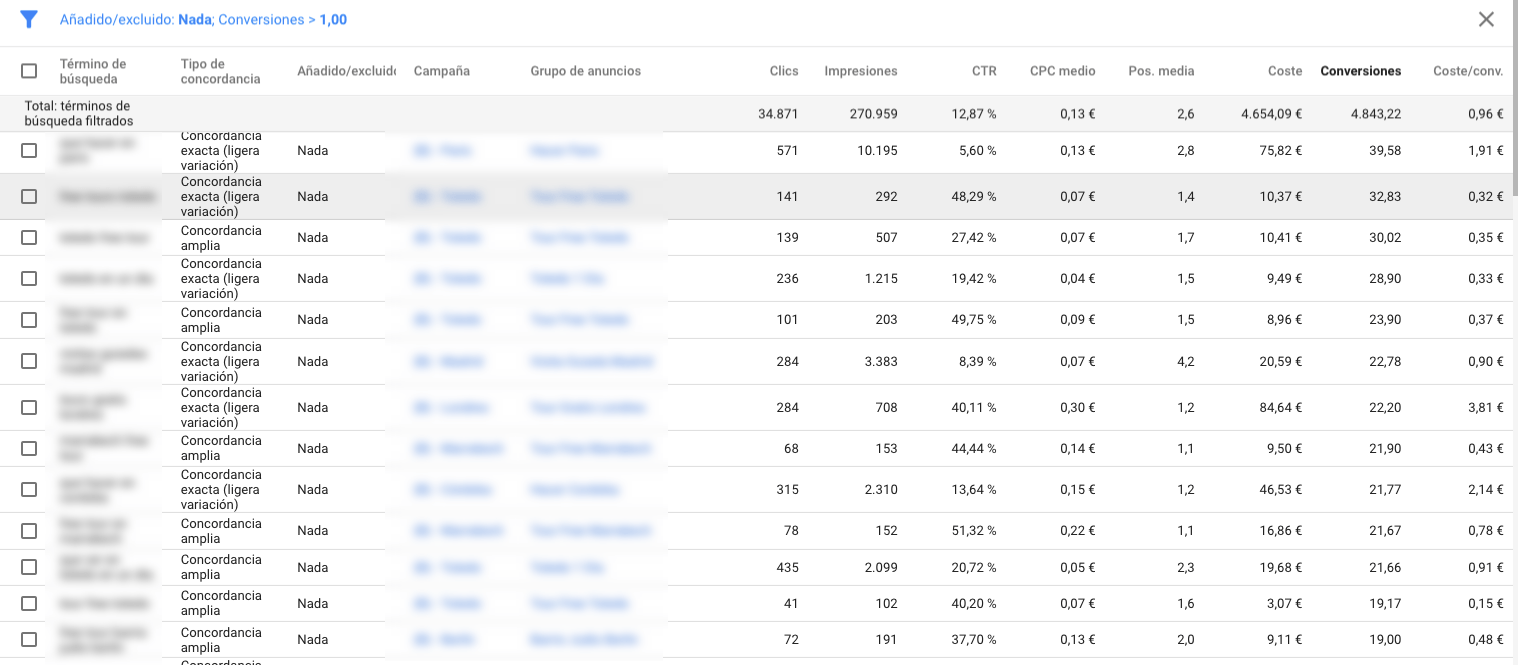
Task: Sort by Impresiones column header
Action: coord(860,71)
